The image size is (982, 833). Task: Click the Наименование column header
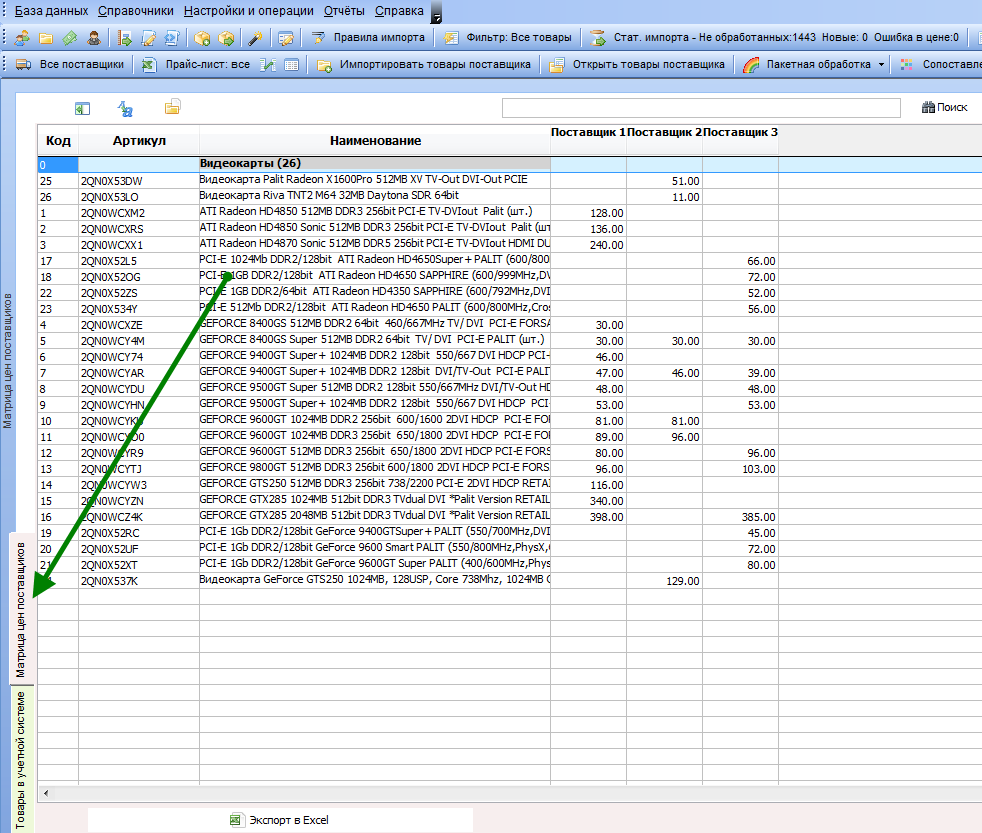(375, 141)
